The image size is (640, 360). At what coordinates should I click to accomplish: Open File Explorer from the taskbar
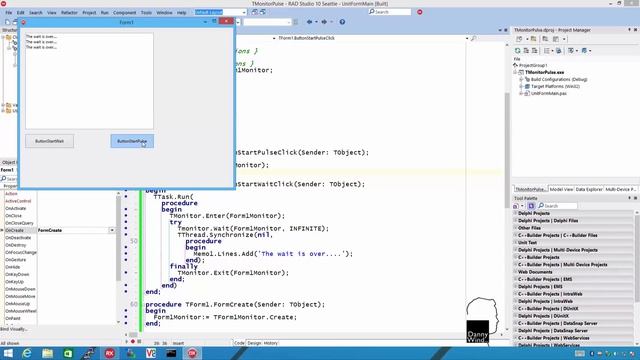click(x=47, y=353)
